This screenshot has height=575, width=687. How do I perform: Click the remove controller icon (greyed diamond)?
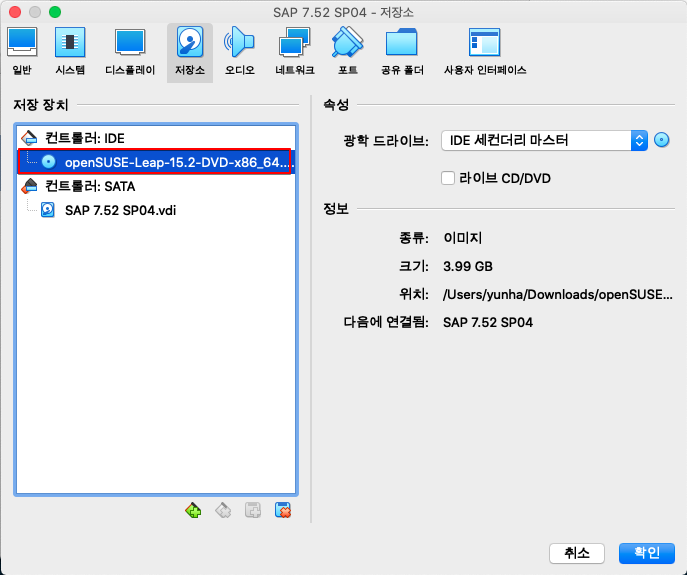click(223, 511)
